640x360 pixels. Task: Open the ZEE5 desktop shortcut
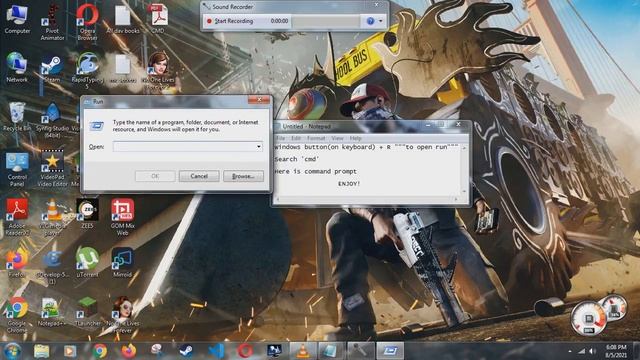[87, 213]
